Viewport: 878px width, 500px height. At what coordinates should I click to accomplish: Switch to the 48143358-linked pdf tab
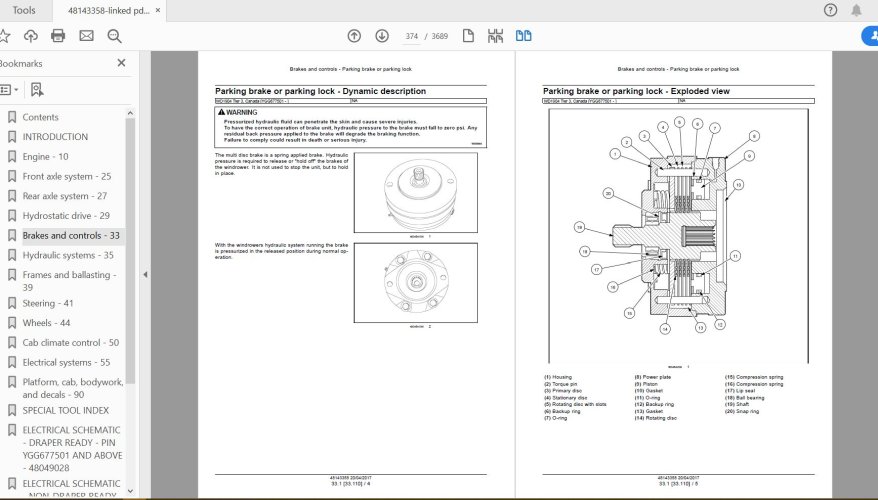[108, 11]
